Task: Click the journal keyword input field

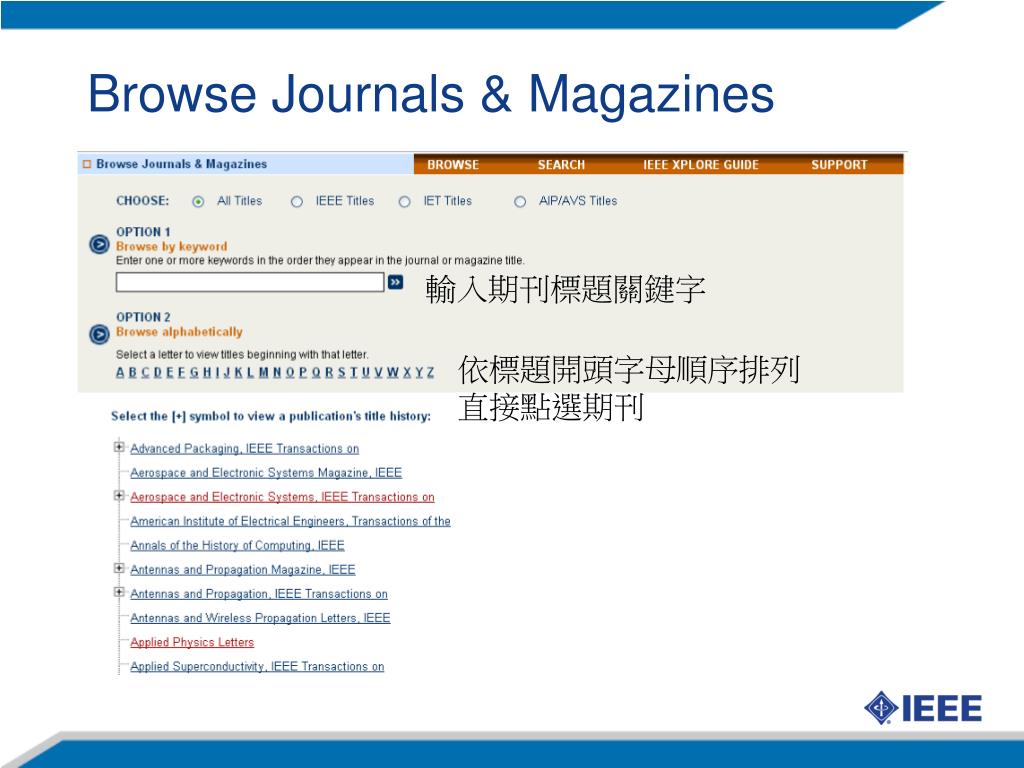Action: (x=250, y=282)
